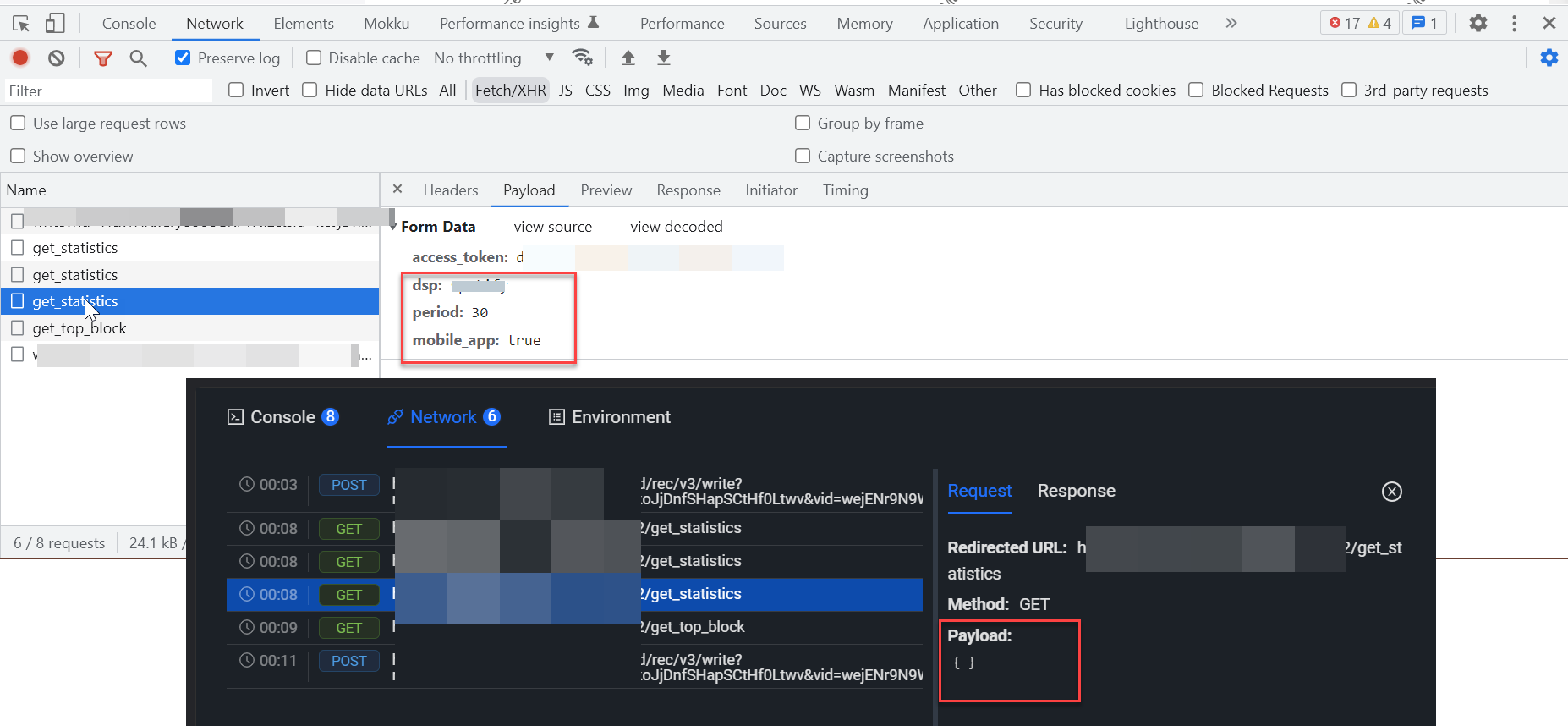Screen dimensions: 1568x726
Task: Click the issues badge showing 1
Action: pos(1424,23)
